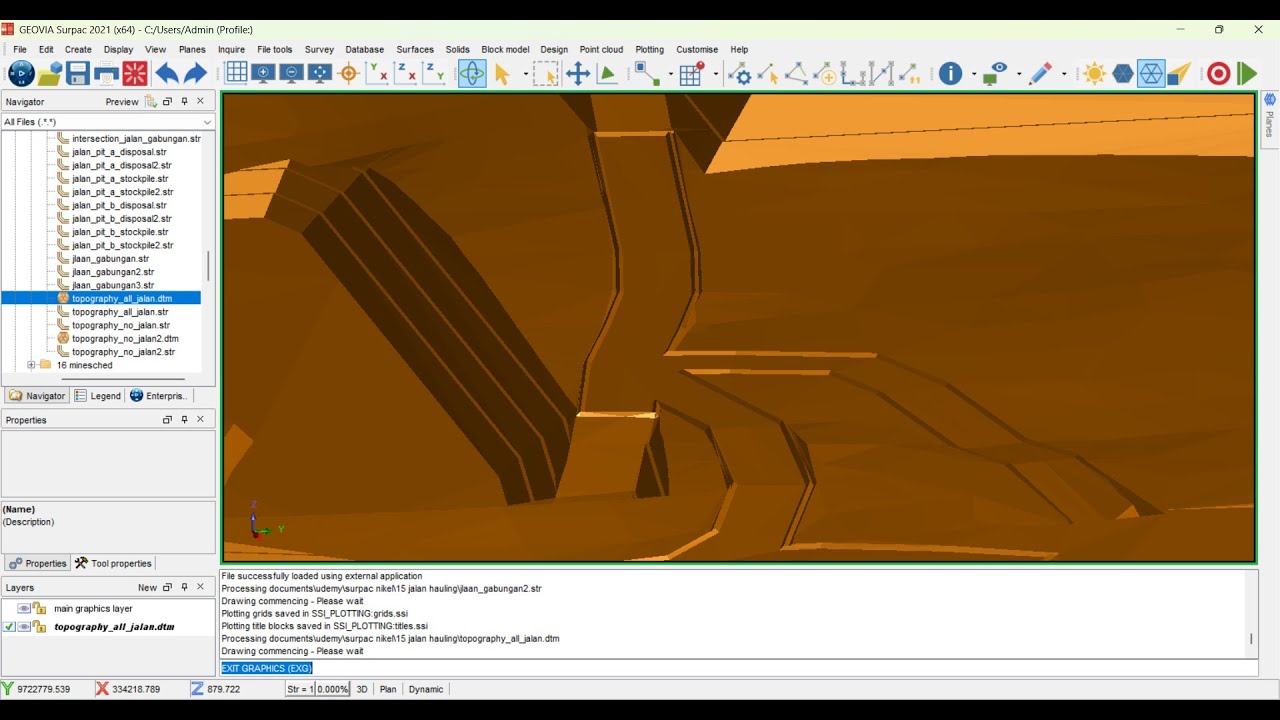Click the orange crosshair target icon

click(x=349, y=73)
